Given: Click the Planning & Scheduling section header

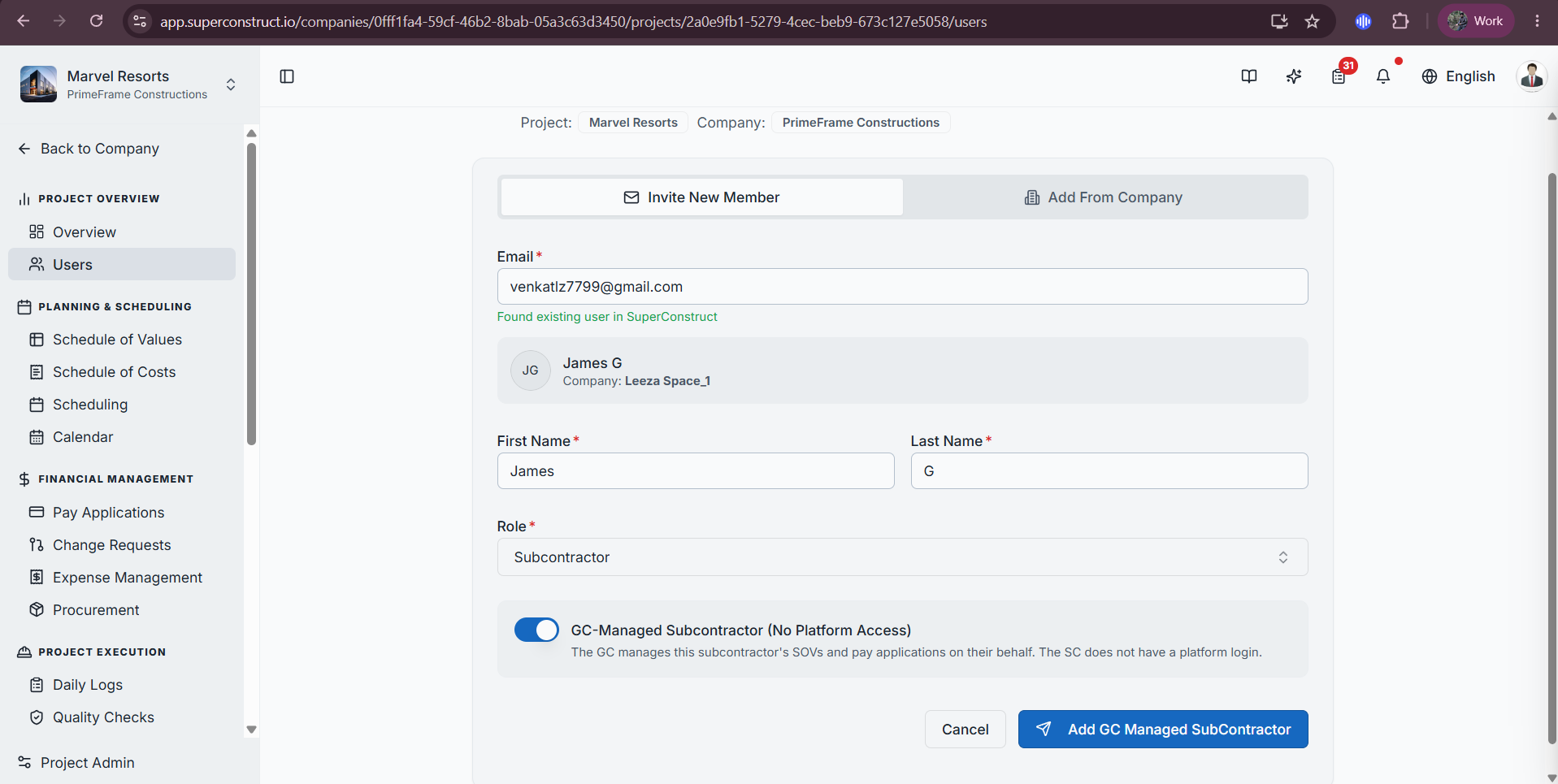Looking at the screenshot, I should pyautogui.click(x=115, y=307).
